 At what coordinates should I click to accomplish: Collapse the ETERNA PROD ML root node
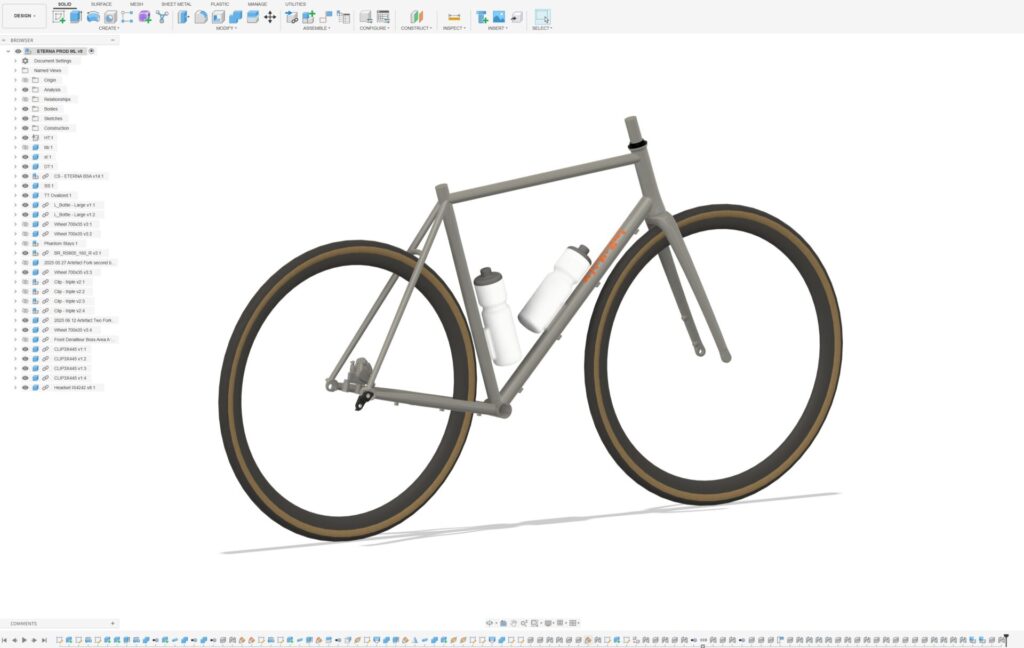[x=8, y=51]
